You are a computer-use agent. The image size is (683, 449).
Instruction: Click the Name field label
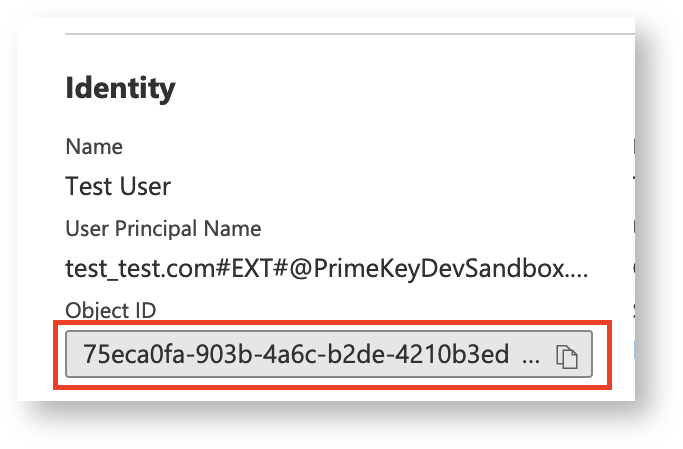pyautogui.click(x=94, y=147)
